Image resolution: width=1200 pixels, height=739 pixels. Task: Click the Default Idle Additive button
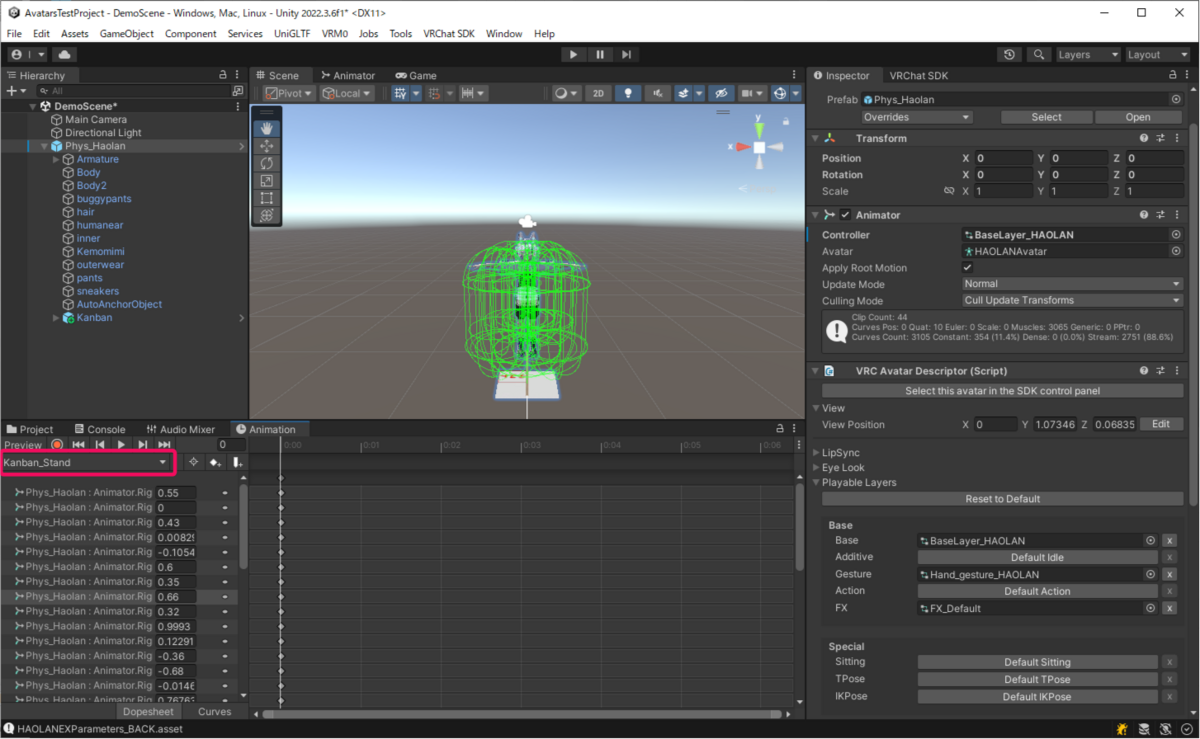click(1039, 557)
